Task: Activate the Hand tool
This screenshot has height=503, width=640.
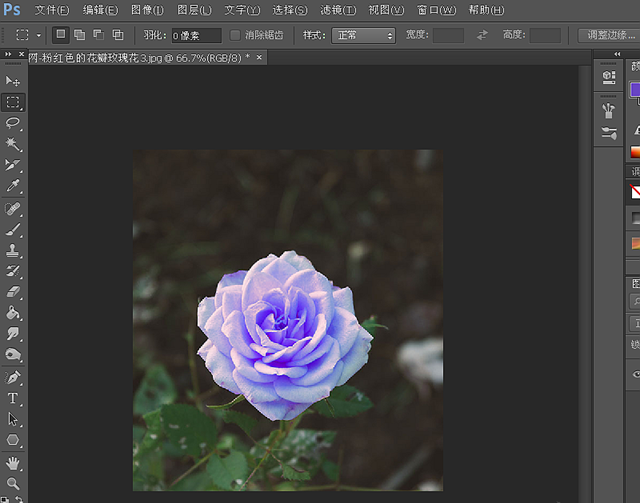Action: coord(13,462)
